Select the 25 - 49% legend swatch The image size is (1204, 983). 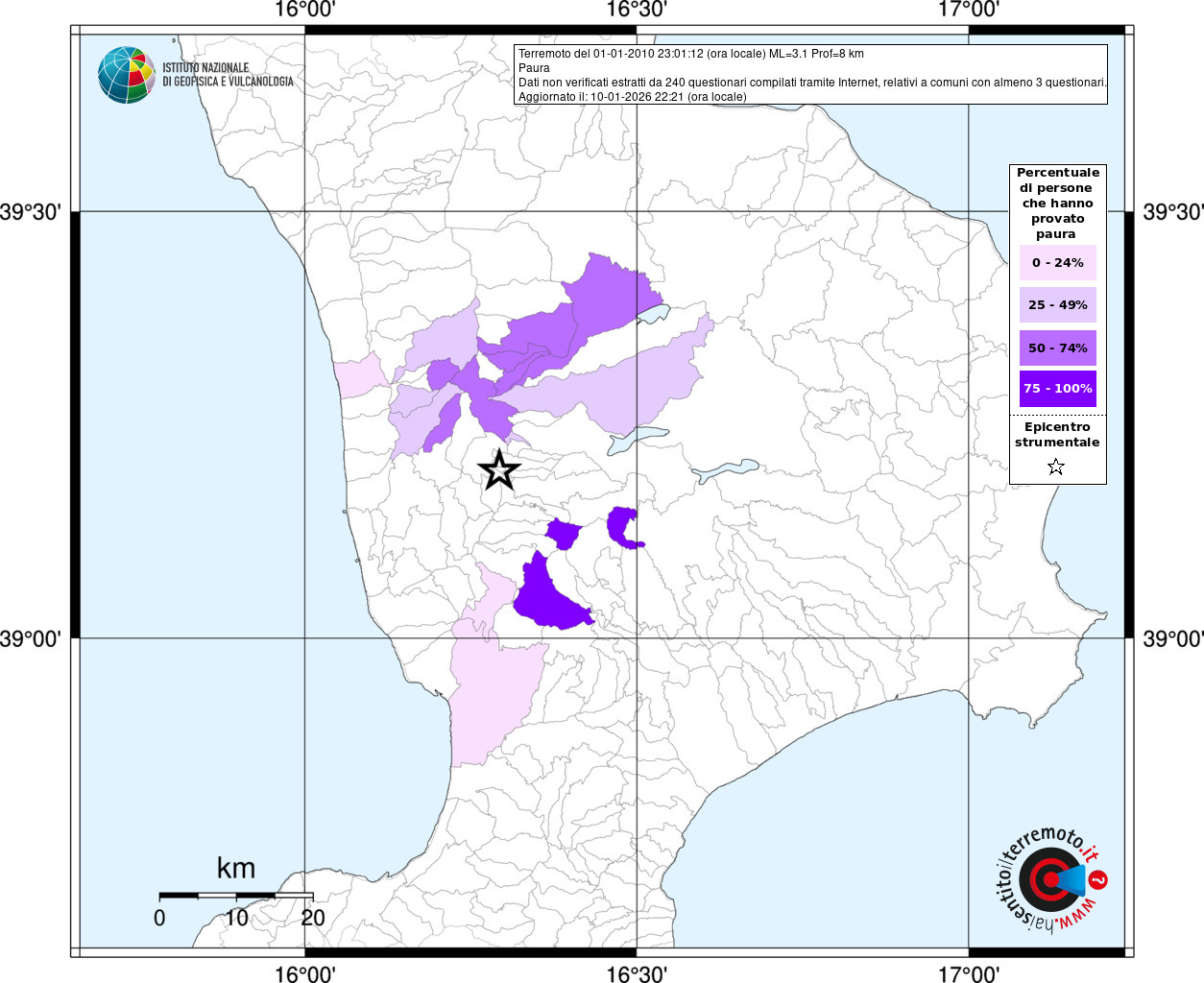pos(1058,304)
